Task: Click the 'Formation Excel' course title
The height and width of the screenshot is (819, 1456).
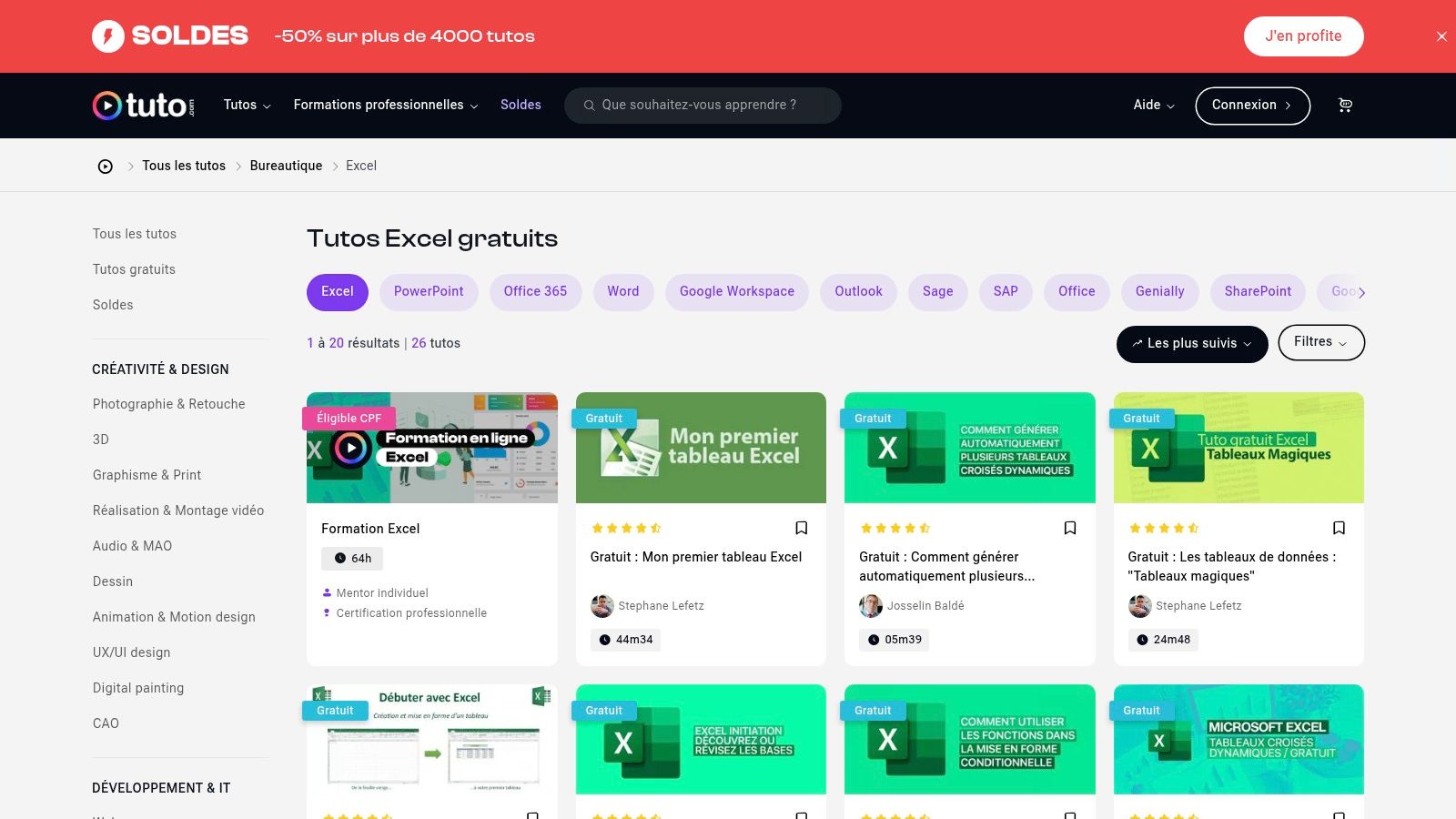Action: coord(370,529)
